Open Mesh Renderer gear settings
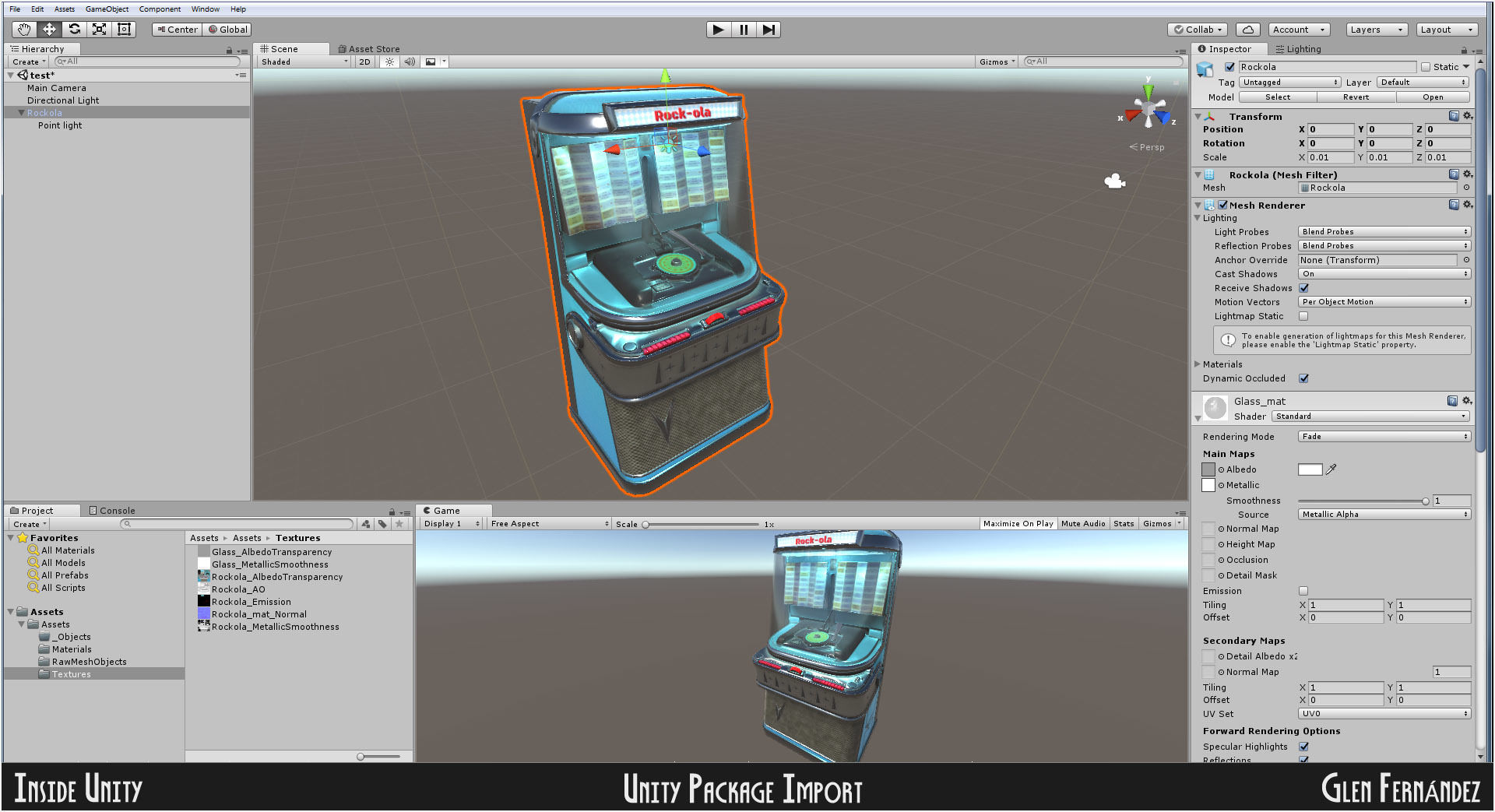The image size is (1495, 812). 1467,205
